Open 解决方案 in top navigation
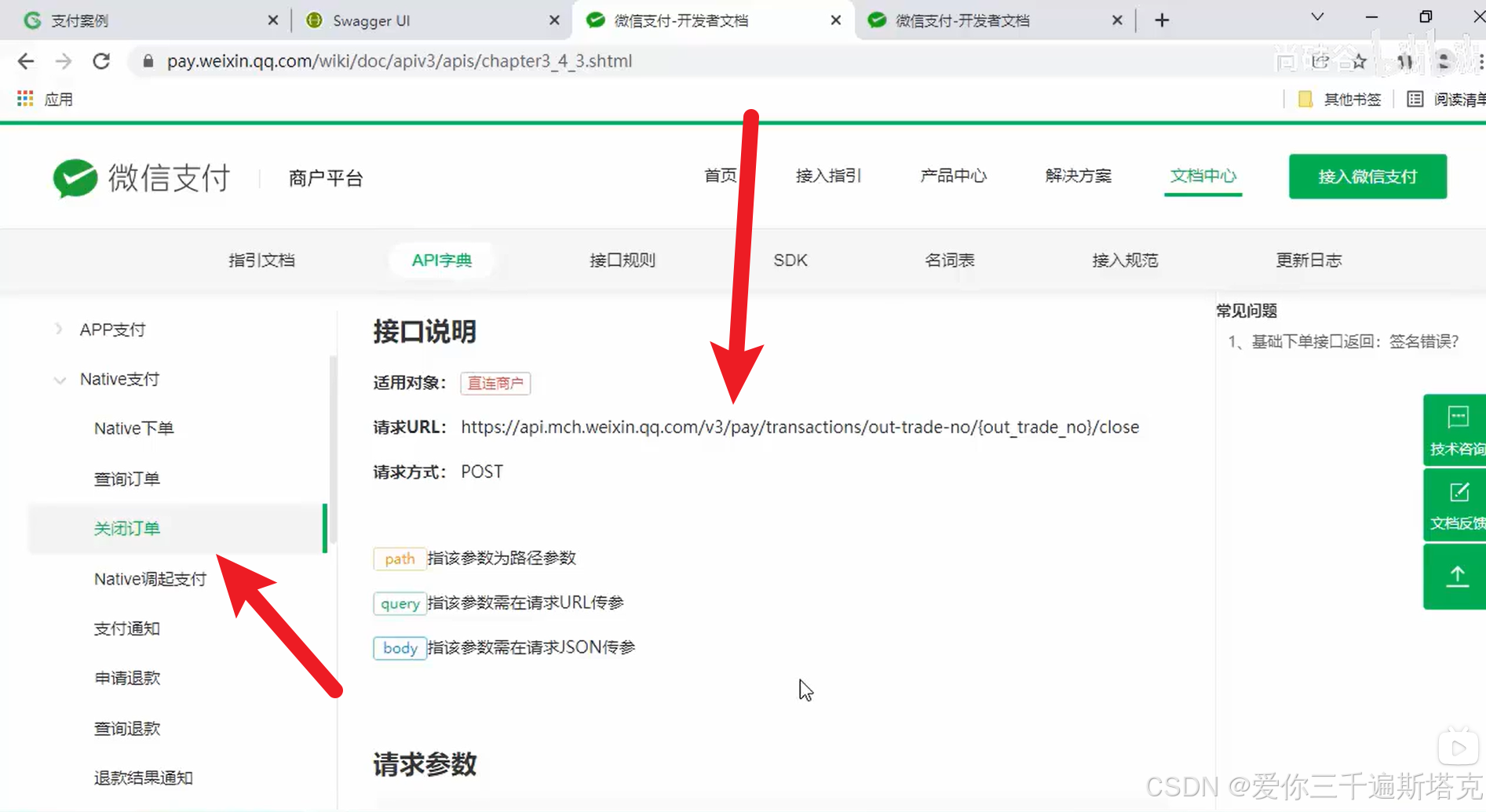This screenshot has width=1486, height=812. [1078, 176]
